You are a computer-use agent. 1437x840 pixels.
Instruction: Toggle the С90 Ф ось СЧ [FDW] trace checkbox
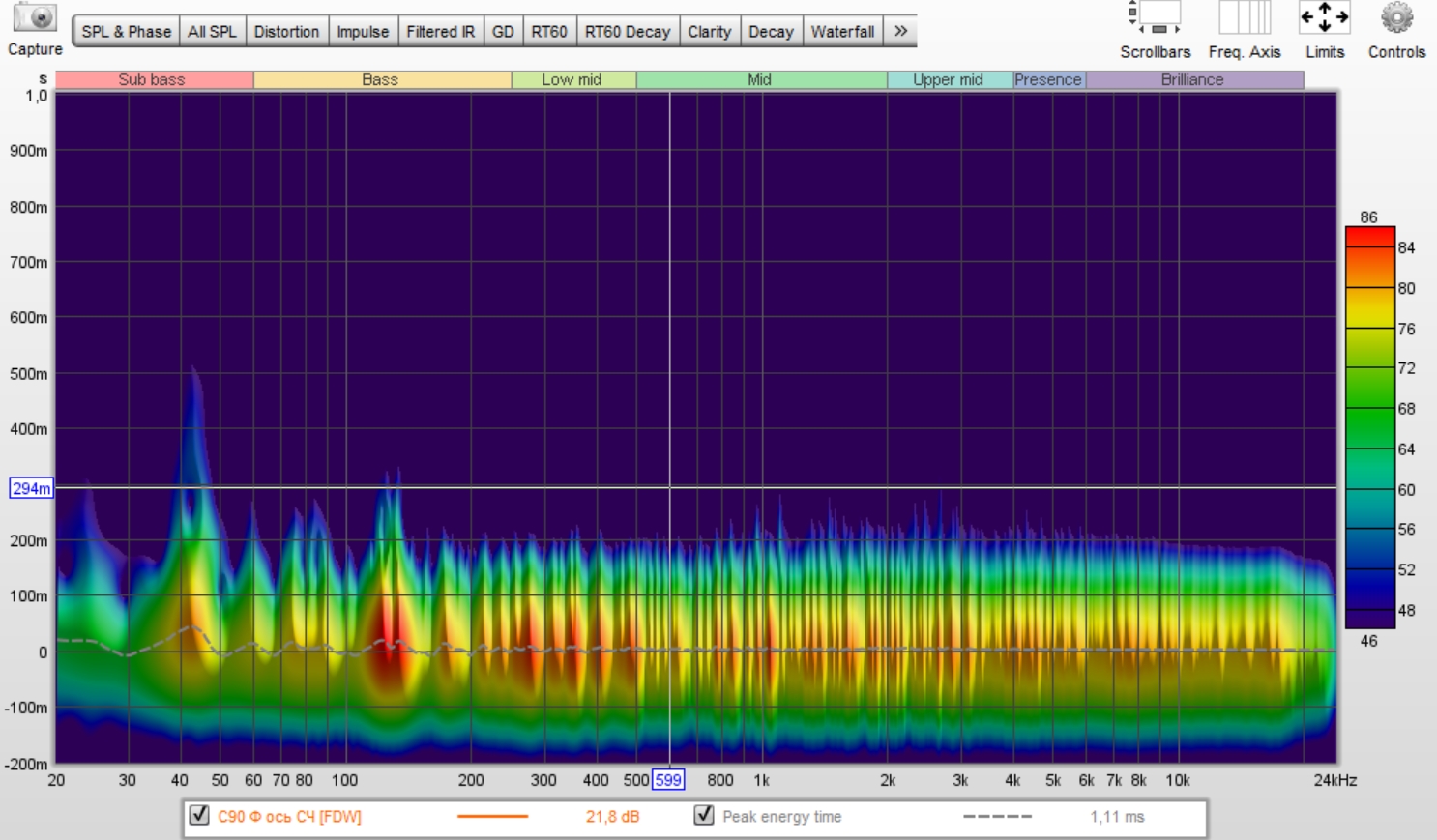point(199,816)
